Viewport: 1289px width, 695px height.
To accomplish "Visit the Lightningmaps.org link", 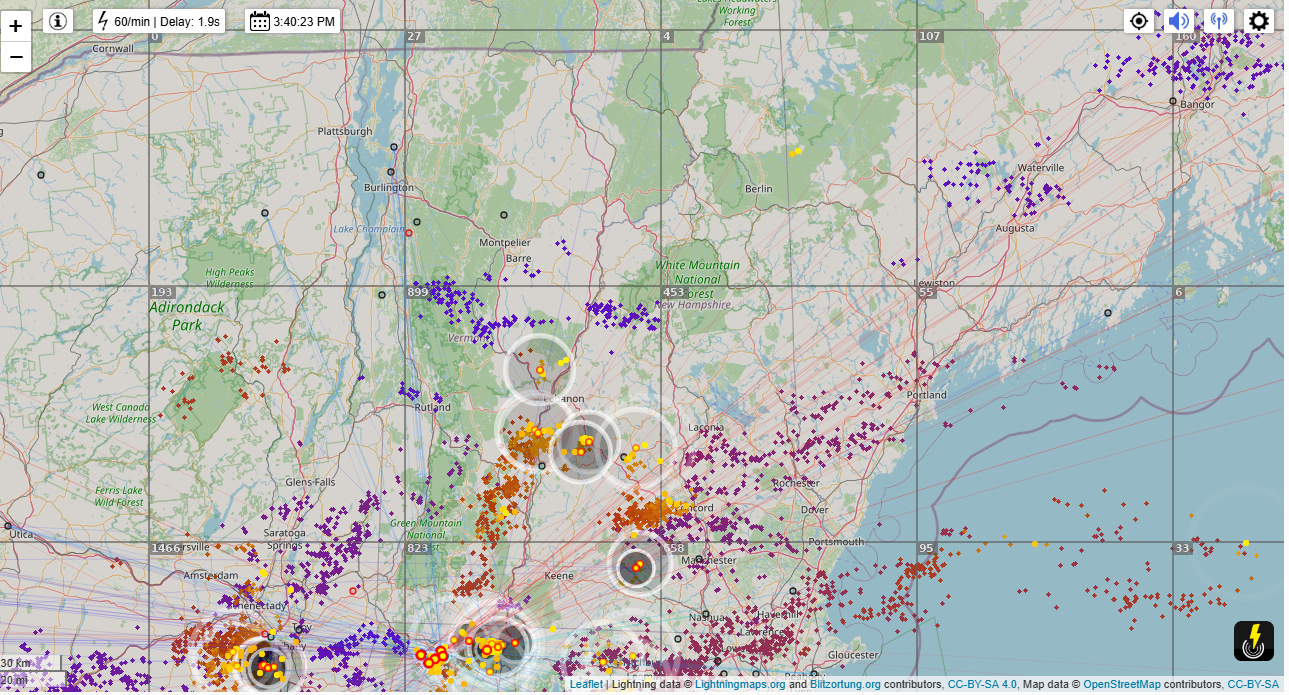I will pyautogui.click(x=741, y=685).
